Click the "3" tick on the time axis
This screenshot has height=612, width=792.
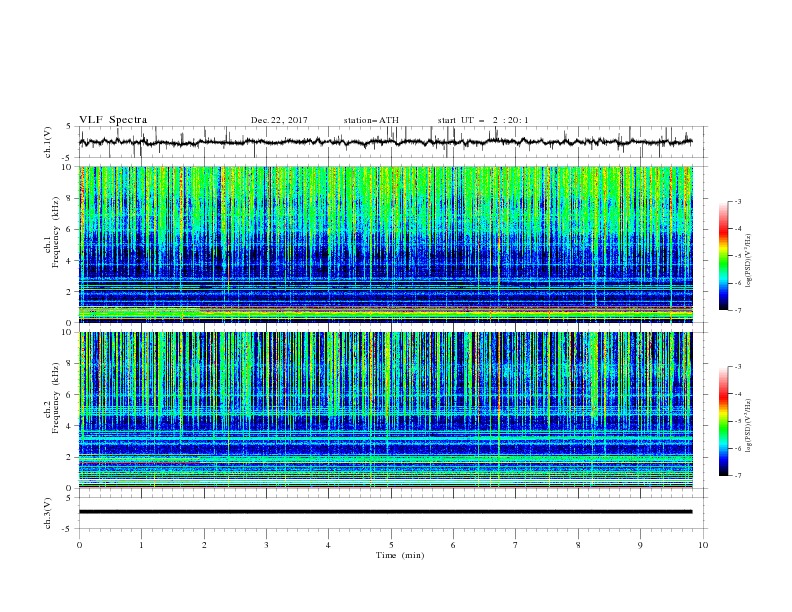266,545
